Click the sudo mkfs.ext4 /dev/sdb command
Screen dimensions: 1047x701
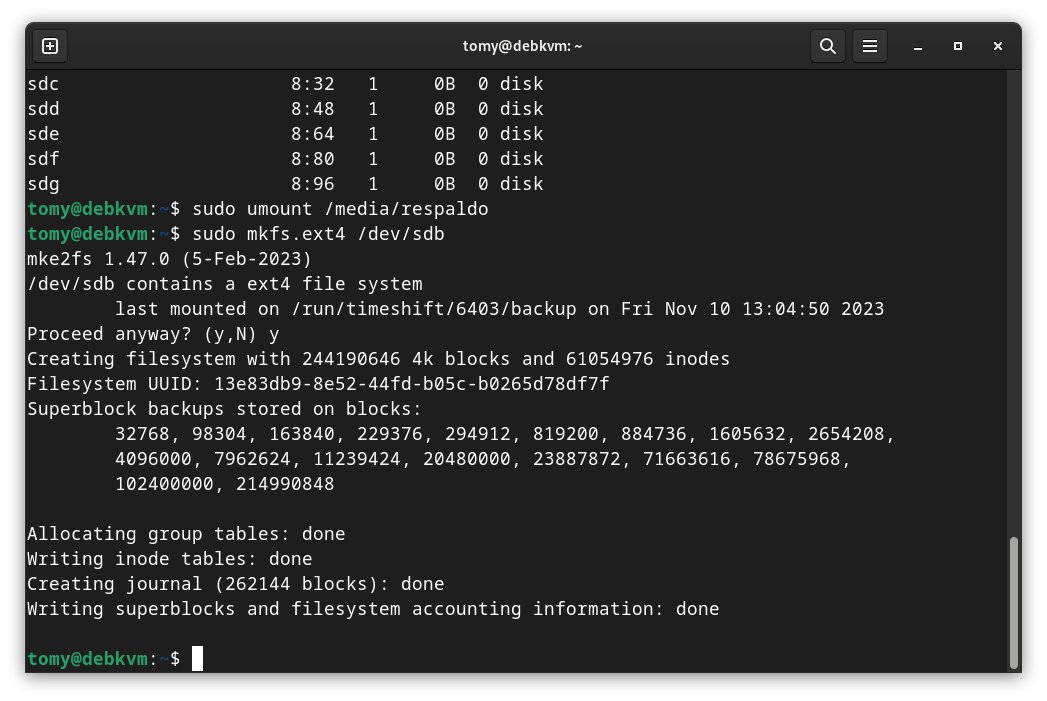pos(318,234)
